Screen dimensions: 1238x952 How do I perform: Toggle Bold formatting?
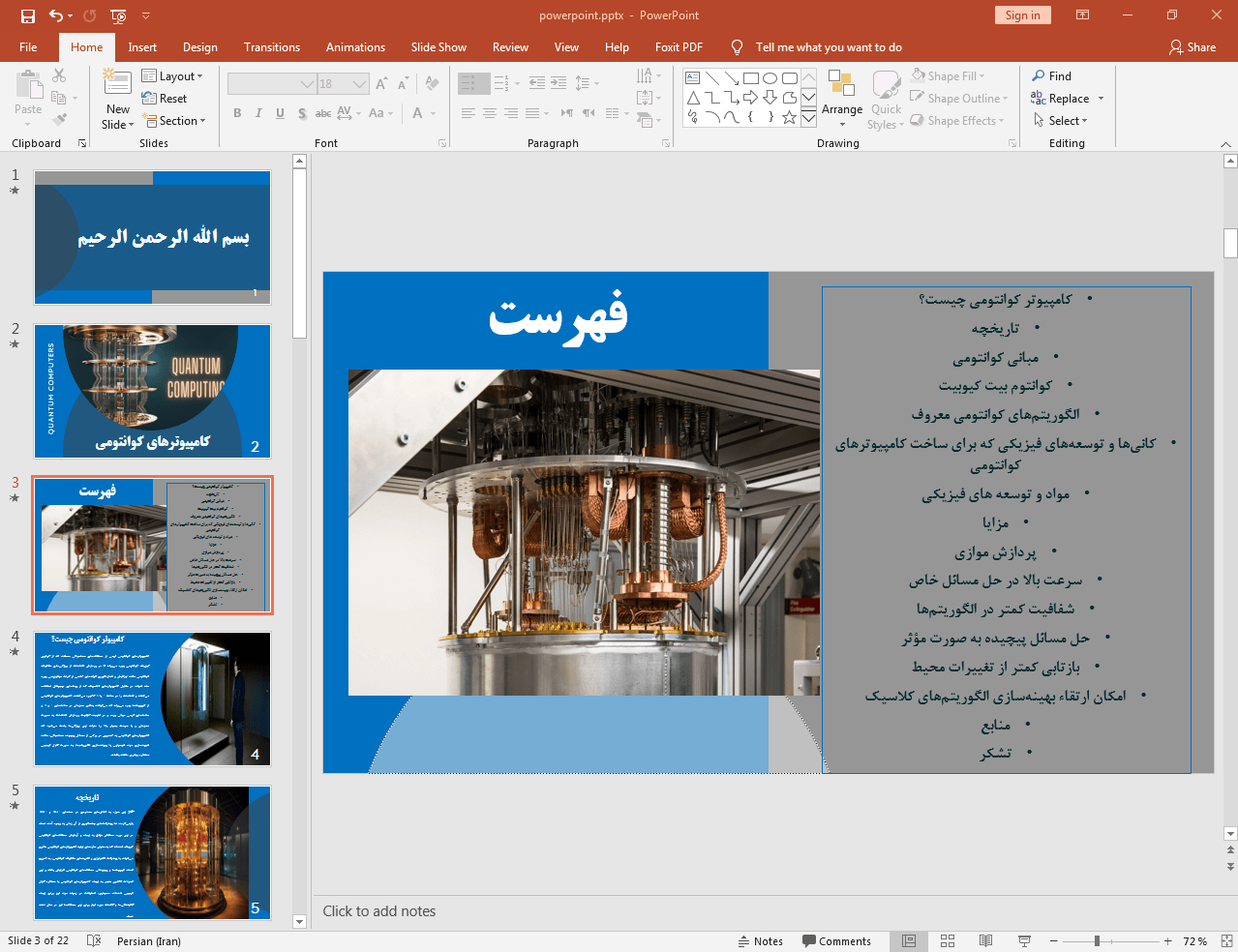[x=237, y=113]
